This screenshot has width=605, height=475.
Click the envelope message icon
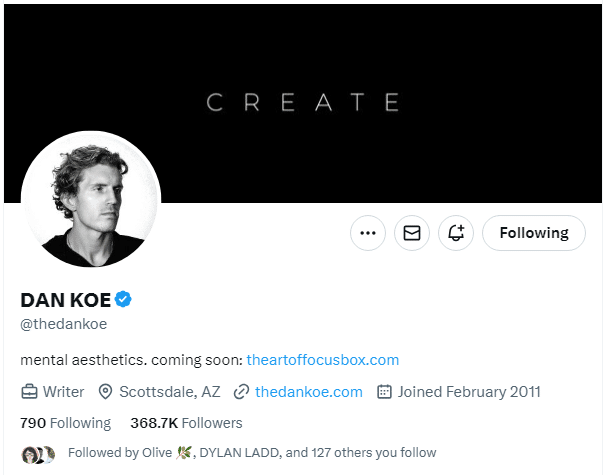412,233
